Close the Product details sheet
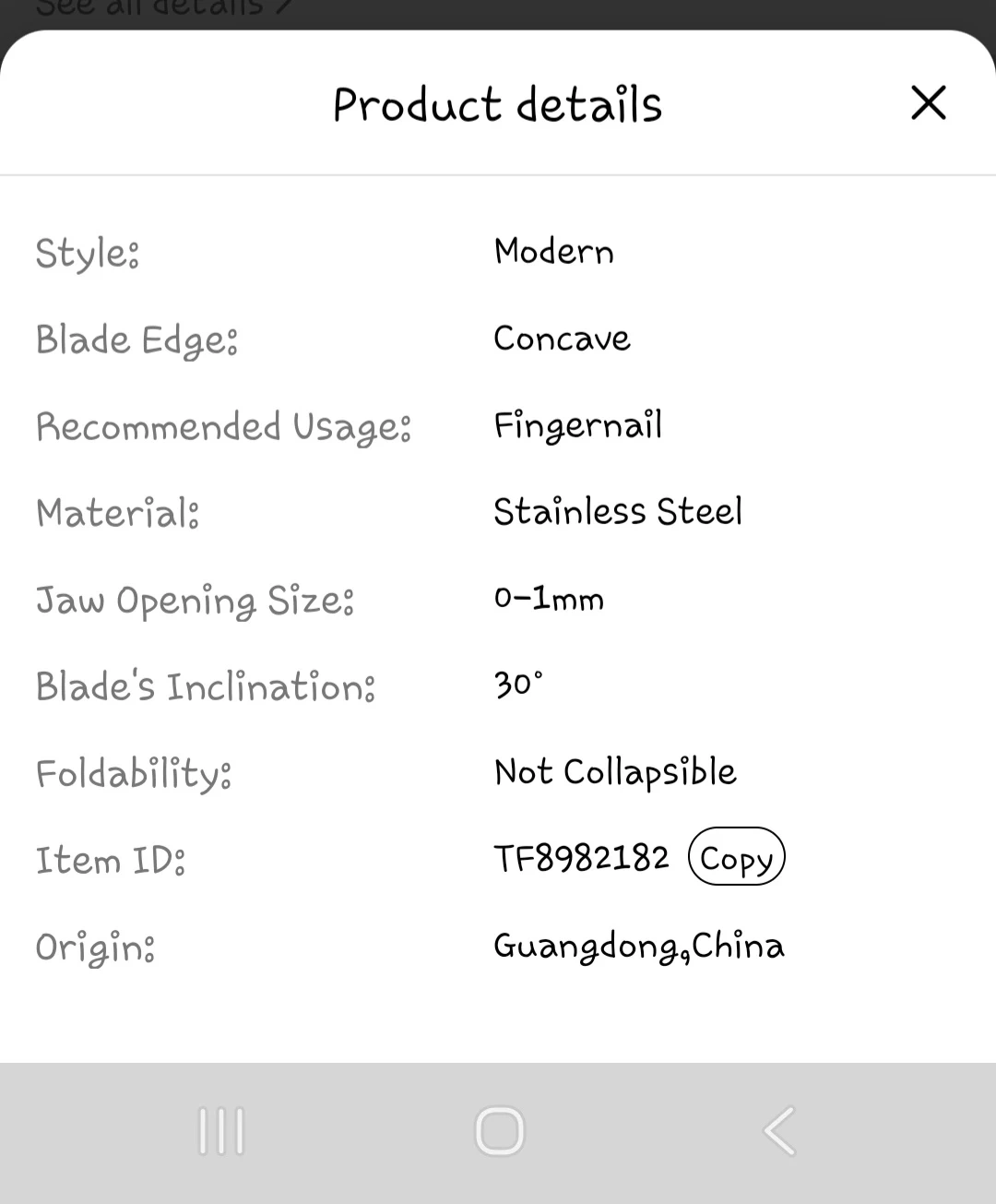This screenshot has height=1204, width=996. click(x=928, y=102)
